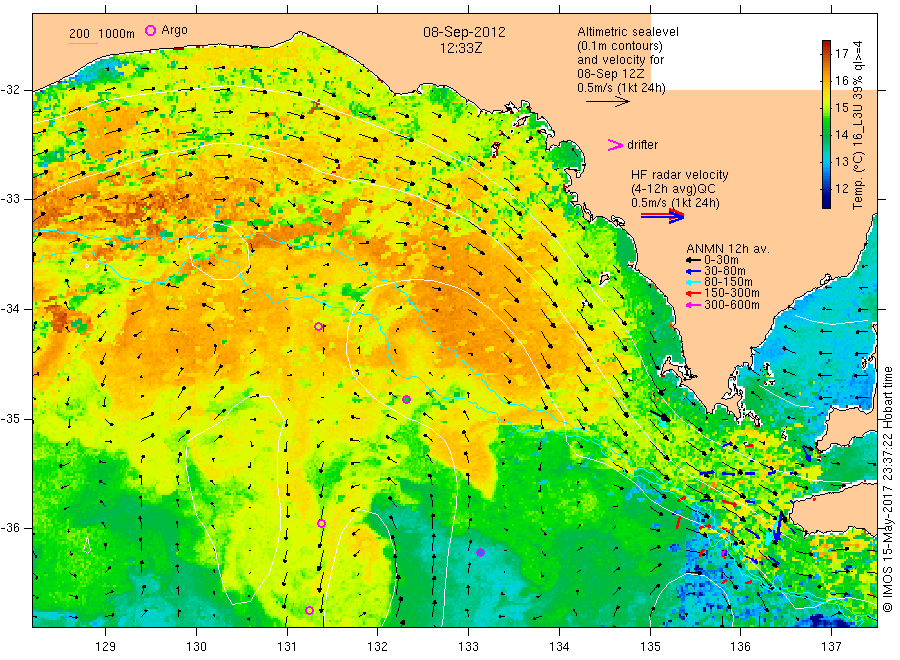Select the blue 30-80m arrow in ANMN legend

[693, 271]
